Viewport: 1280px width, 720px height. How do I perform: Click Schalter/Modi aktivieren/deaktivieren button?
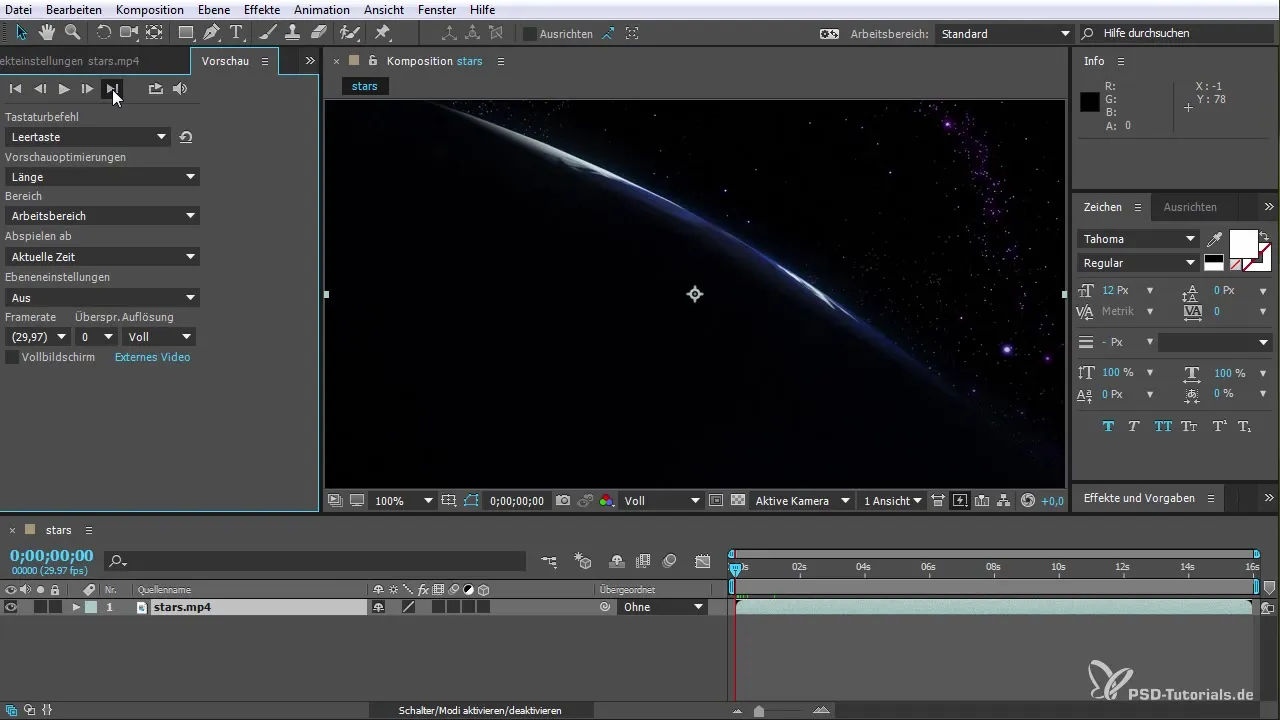[x=480, y=710]
